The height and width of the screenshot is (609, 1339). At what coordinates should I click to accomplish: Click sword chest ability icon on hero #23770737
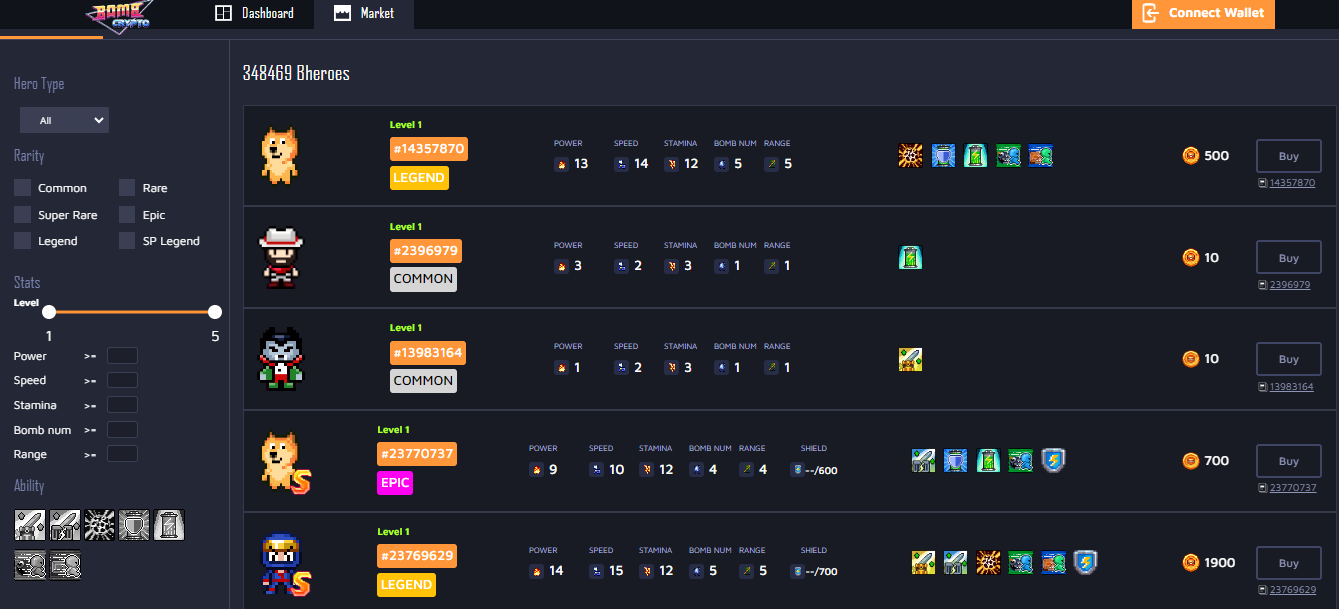coord(923,461)
